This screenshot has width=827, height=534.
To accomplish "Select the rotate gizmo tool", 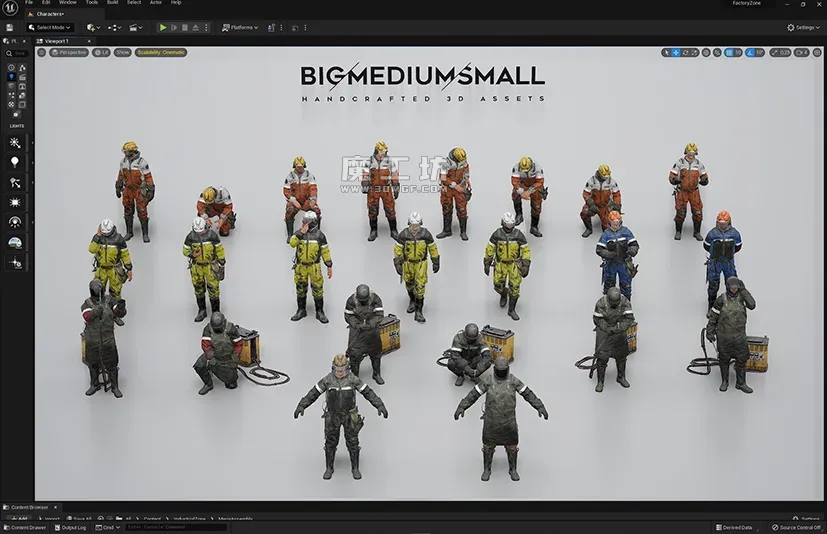I will tap(687, 52).
